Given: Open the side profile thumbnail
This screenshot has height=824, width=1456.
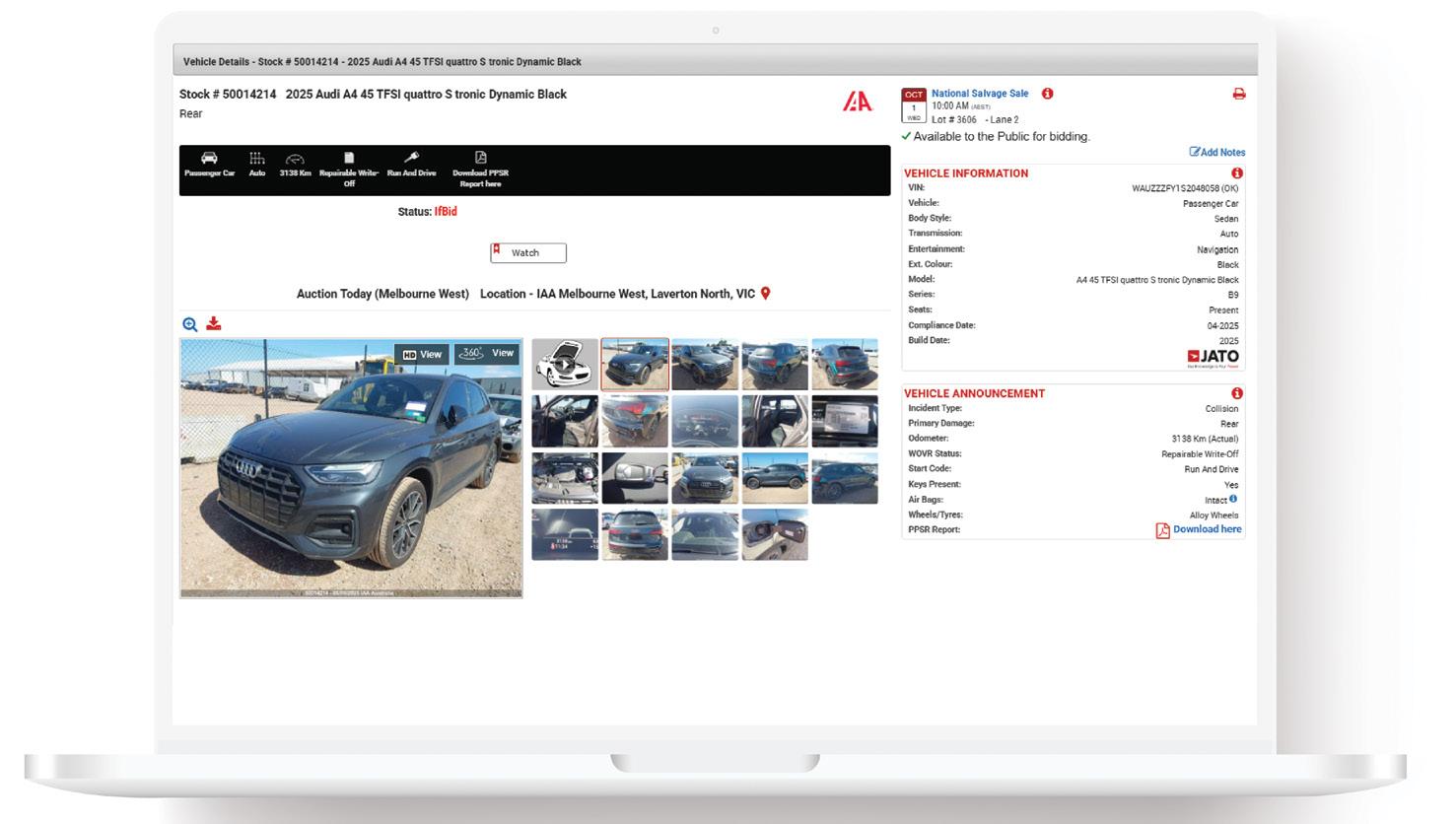Looking at the screenshot, I should [x=775, y=478].
